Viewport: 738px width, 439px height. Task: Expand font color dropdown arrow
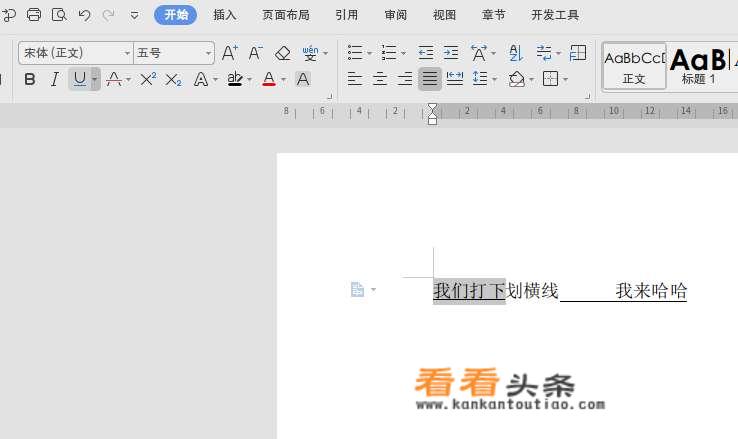click(284, 80)
